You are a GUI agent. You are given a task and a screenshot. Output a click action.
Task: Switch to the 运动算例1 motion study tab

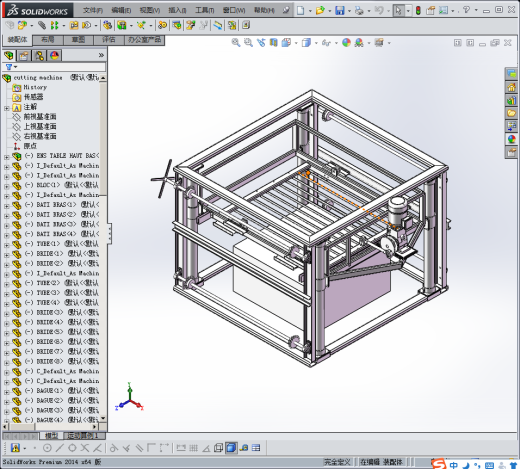[83, 436]
